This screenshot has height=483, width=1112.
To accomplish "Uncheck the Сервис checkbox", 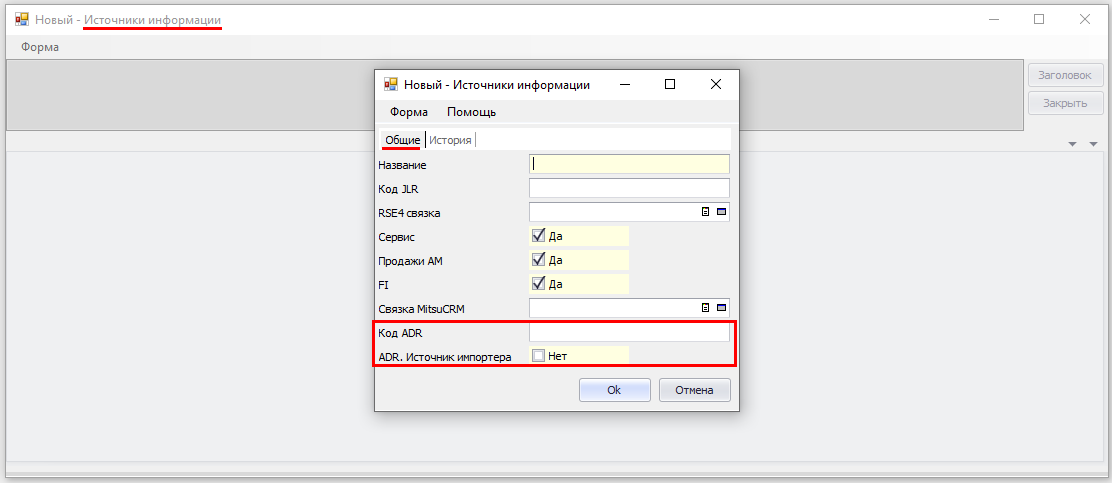I will [538, 236].
